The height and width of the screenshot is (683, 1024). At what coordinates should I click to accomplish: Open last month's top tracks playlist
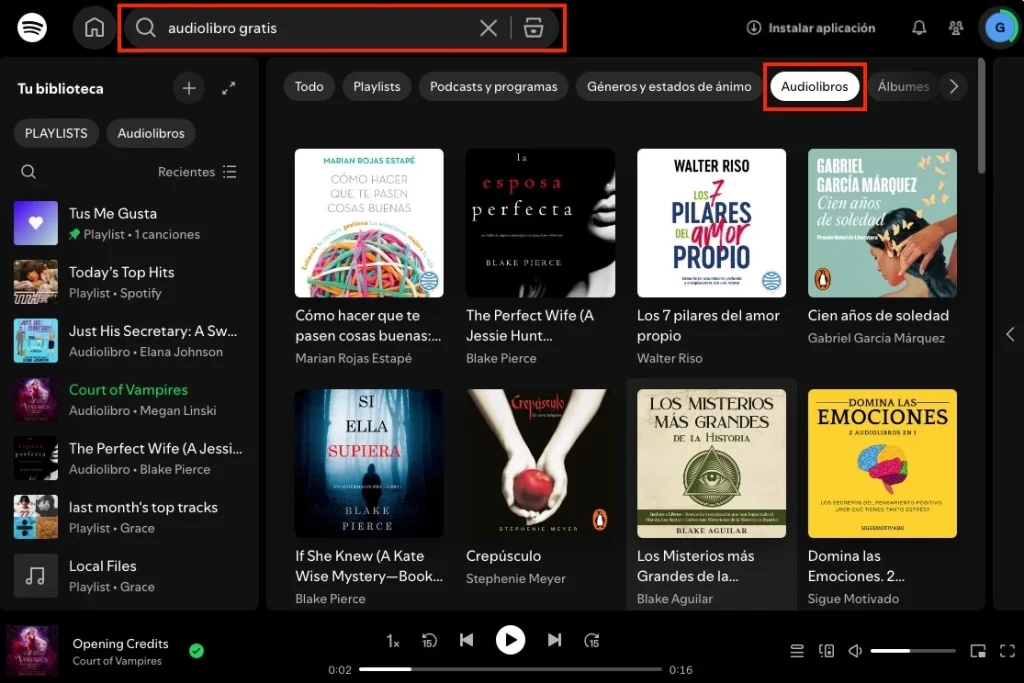pos(129,516)
